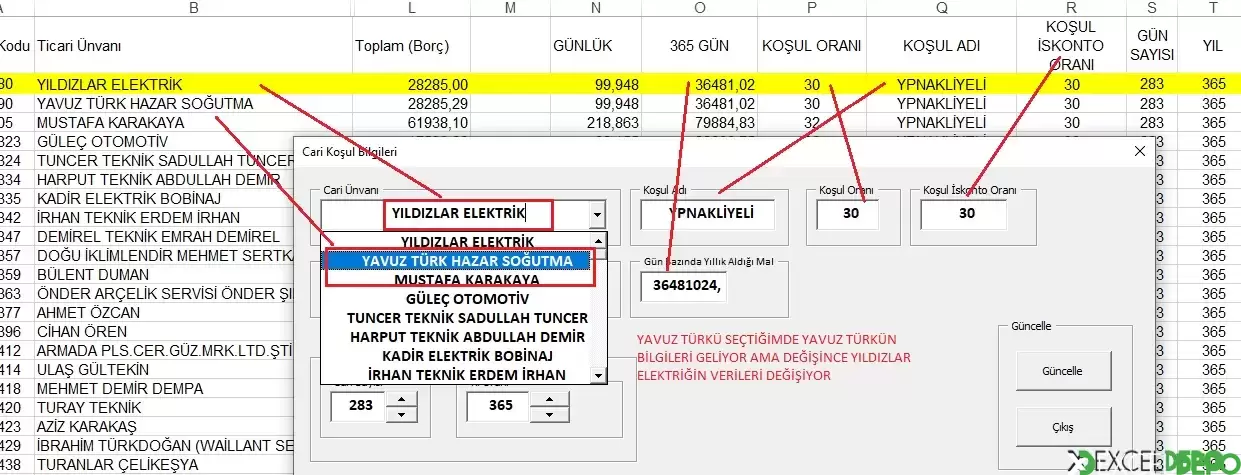1241x475 pixels.
Task: Click the TURAY TEKNİK row cell
Action: 163,407
